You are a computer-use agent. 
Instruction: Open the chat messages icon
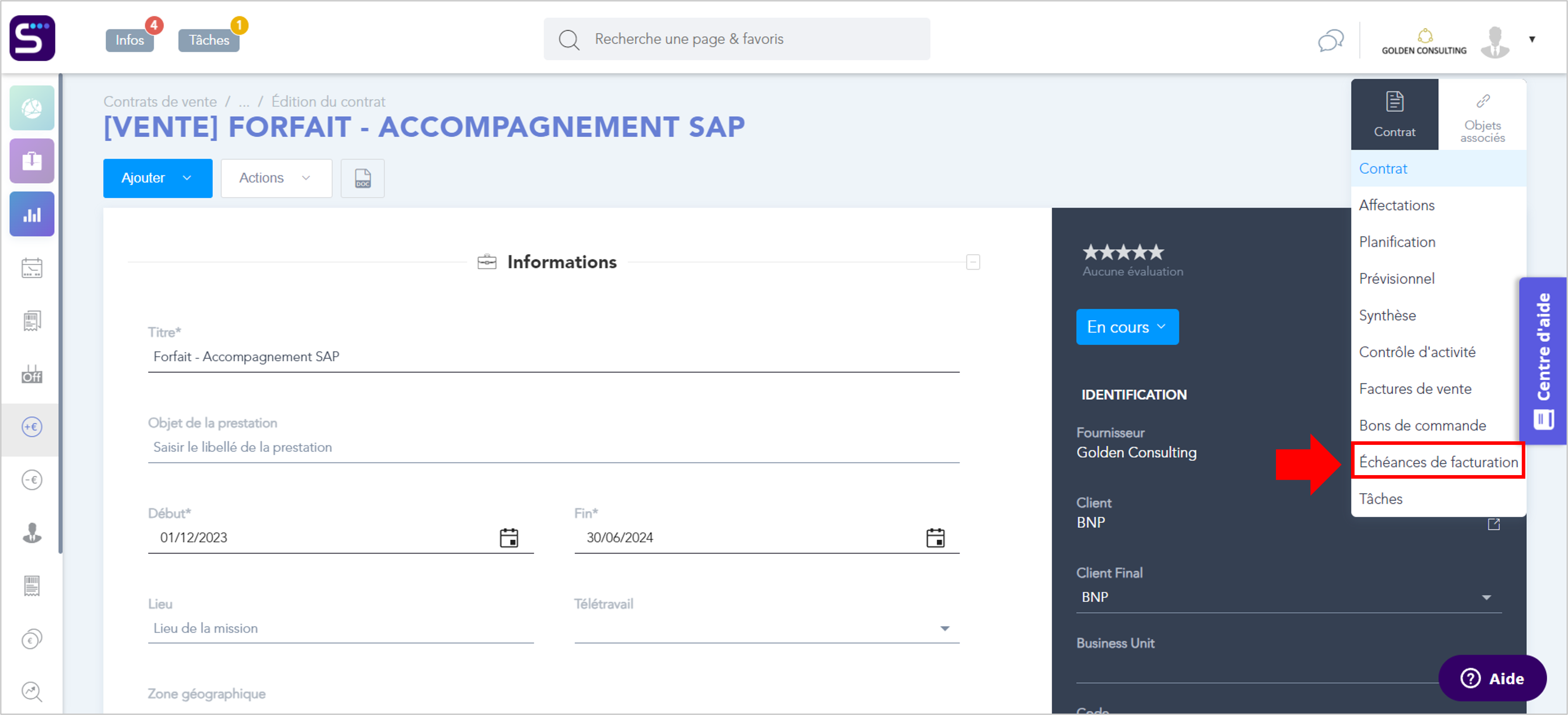click(x=1331, y=40)
